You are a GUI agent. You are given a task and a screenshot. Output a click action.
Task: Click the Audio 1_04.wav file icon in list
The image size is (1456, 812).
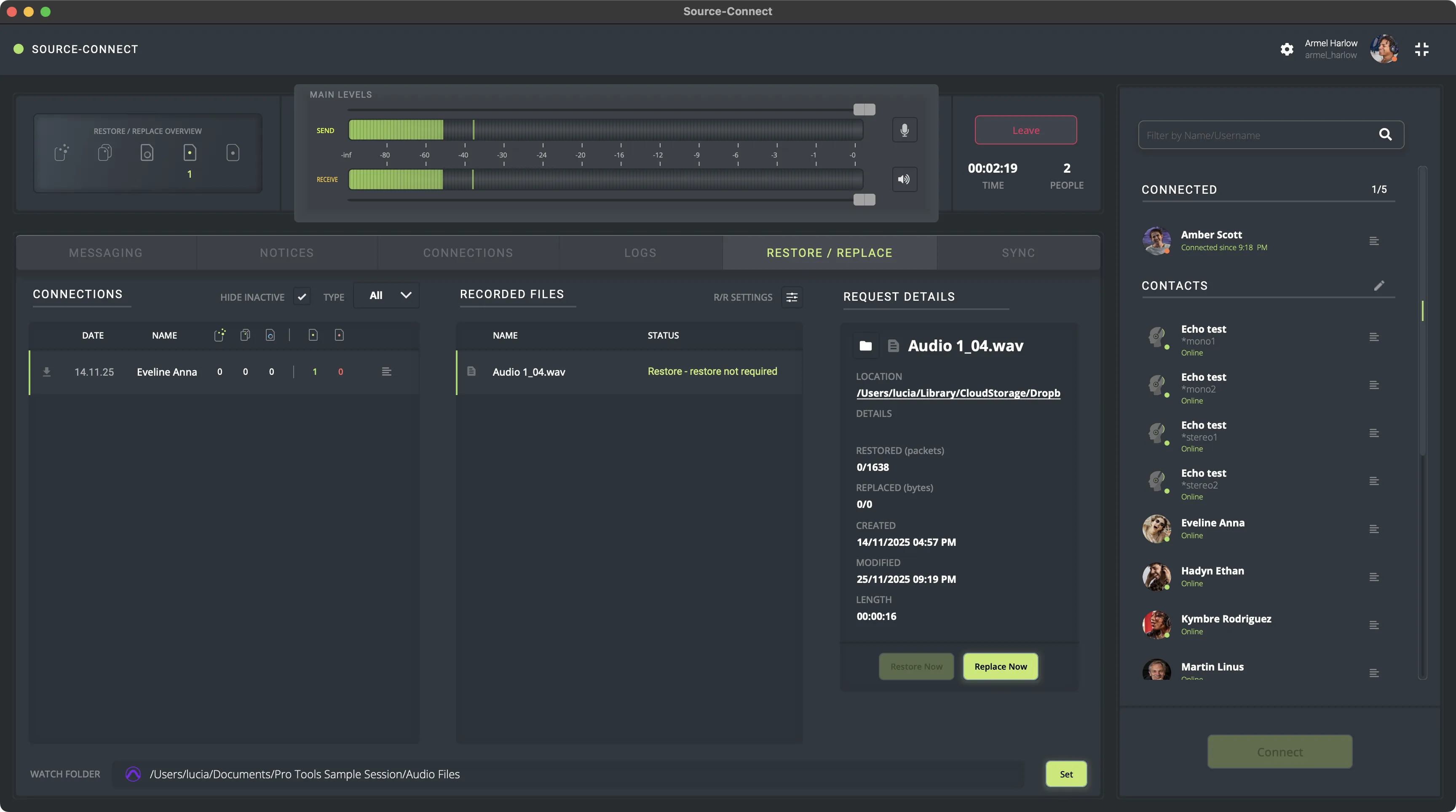(471, 371)
